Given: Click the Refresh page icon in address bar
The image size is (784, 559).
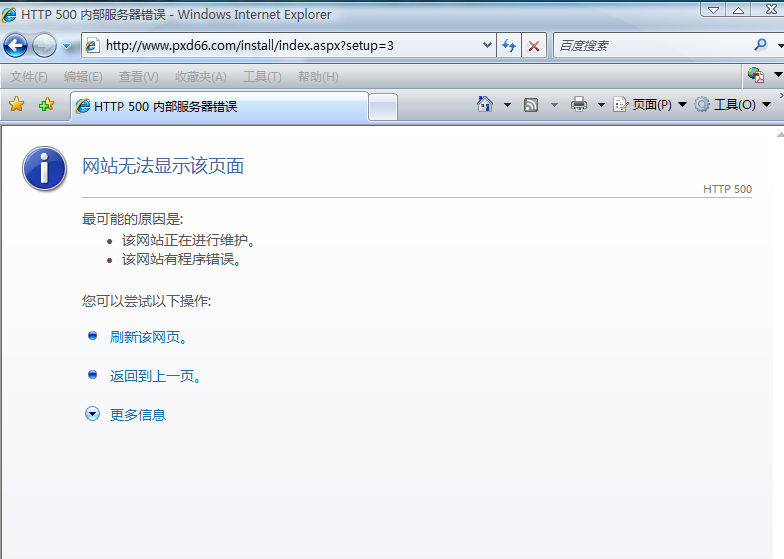Looking at the screenshot, I should pos(509,46).
